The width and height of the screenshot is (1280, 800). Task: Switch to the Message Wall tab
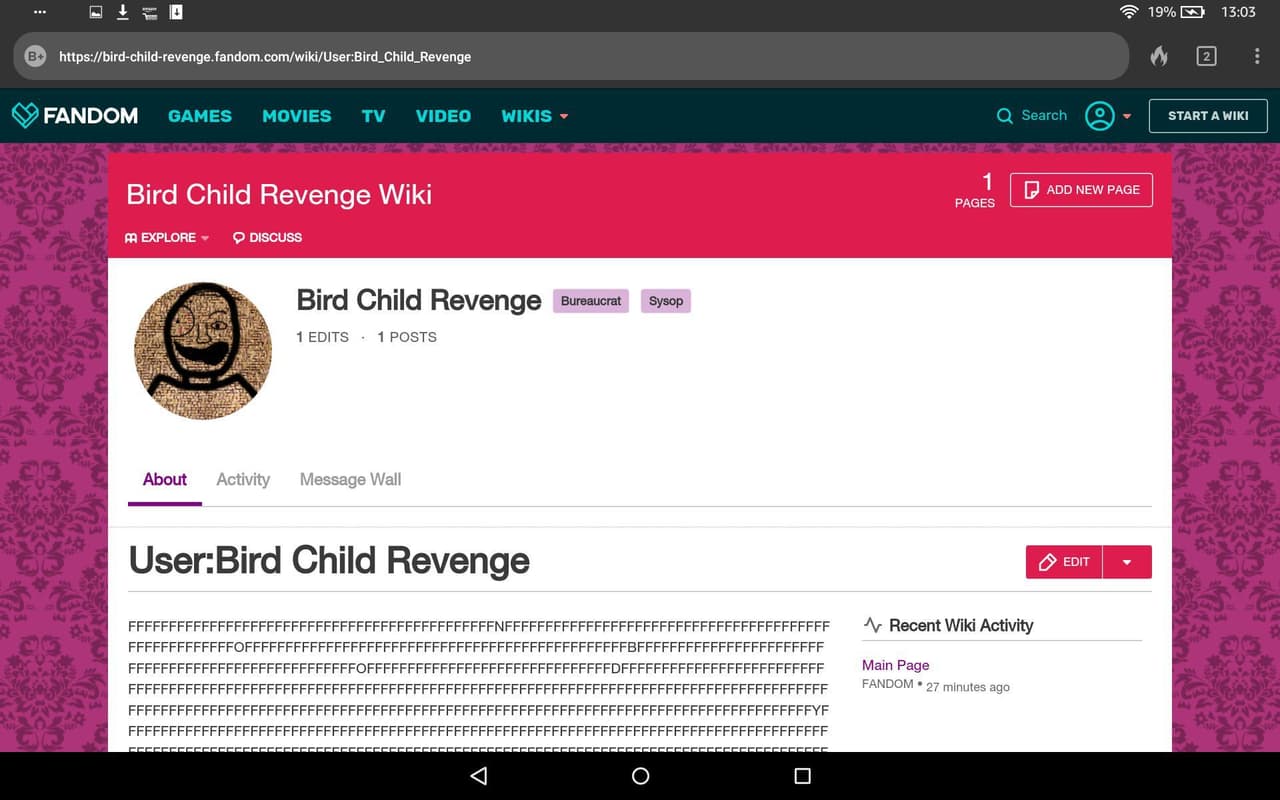350,479
